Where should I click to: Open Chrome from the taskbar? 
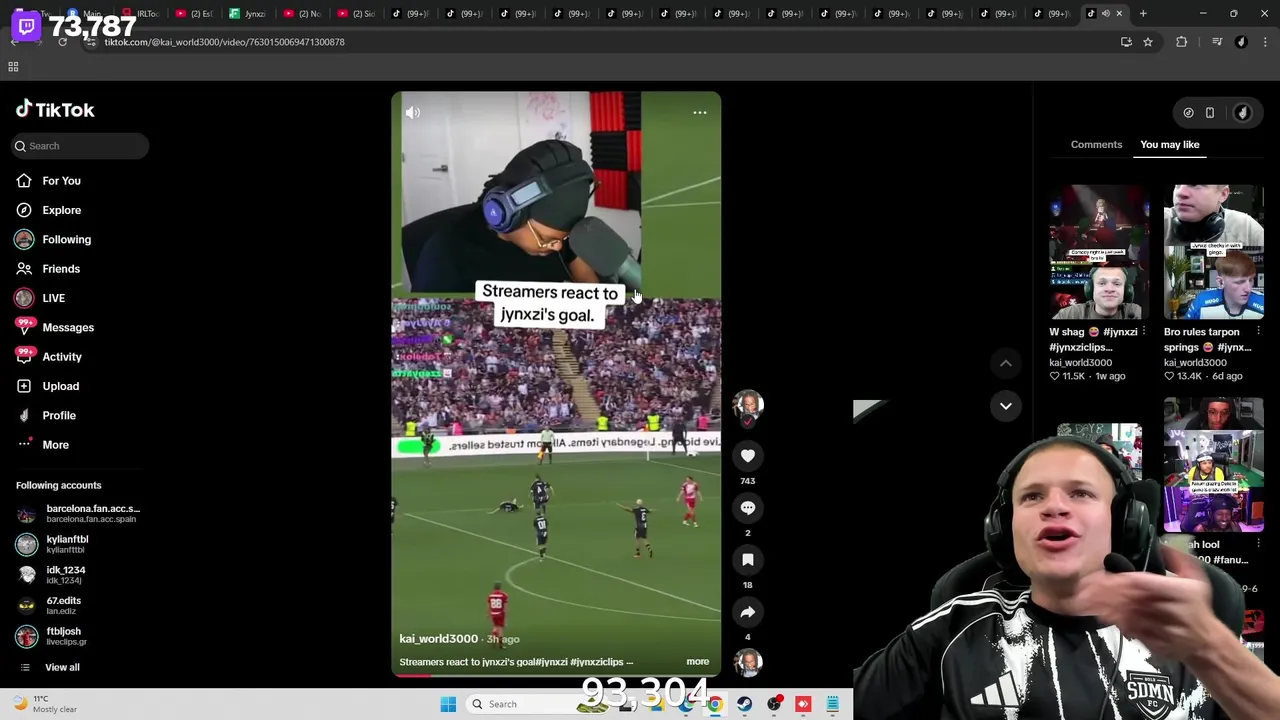pos(714,704)
